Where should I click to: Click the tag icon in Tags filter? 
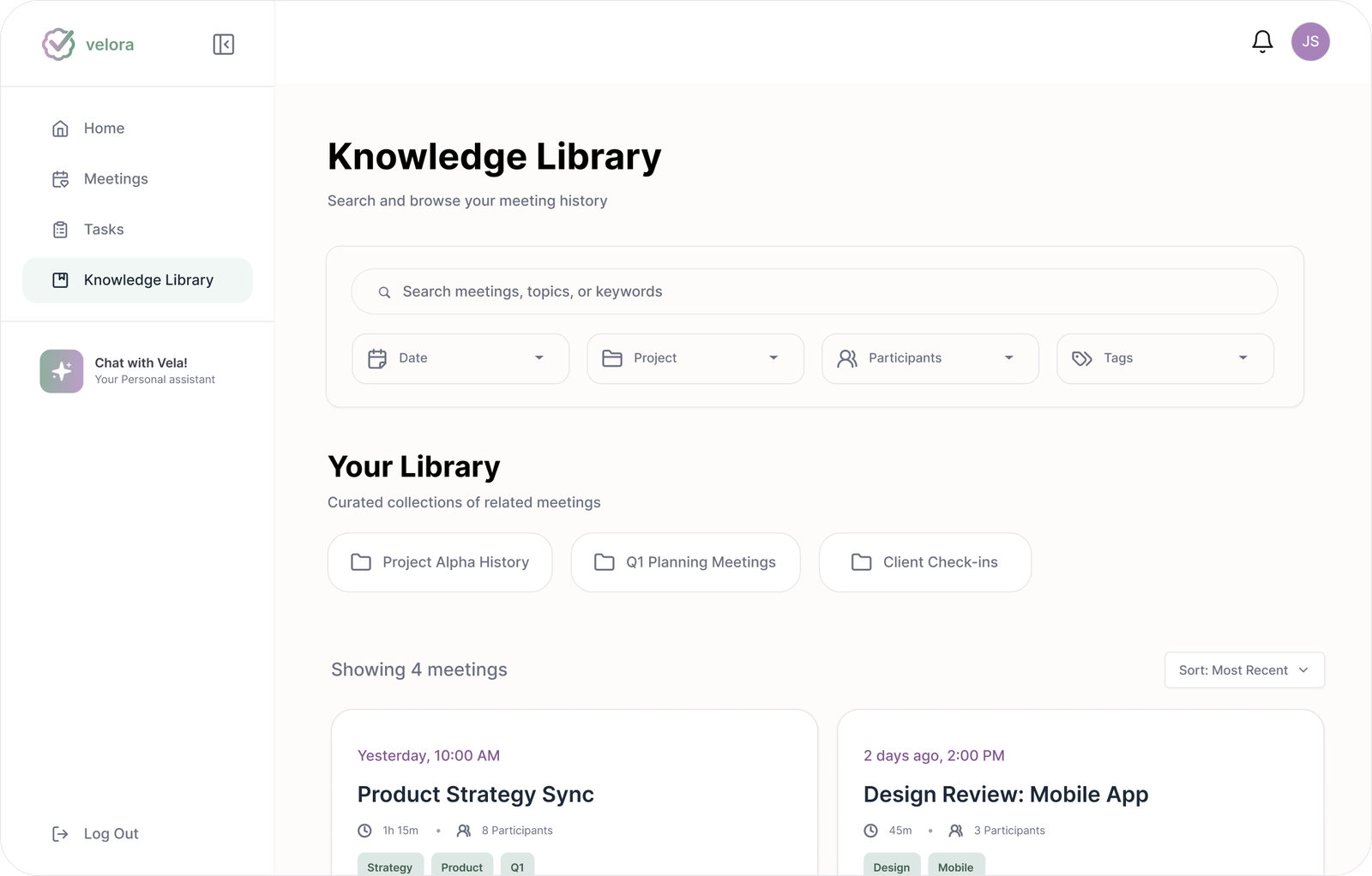coord(1082,358)
